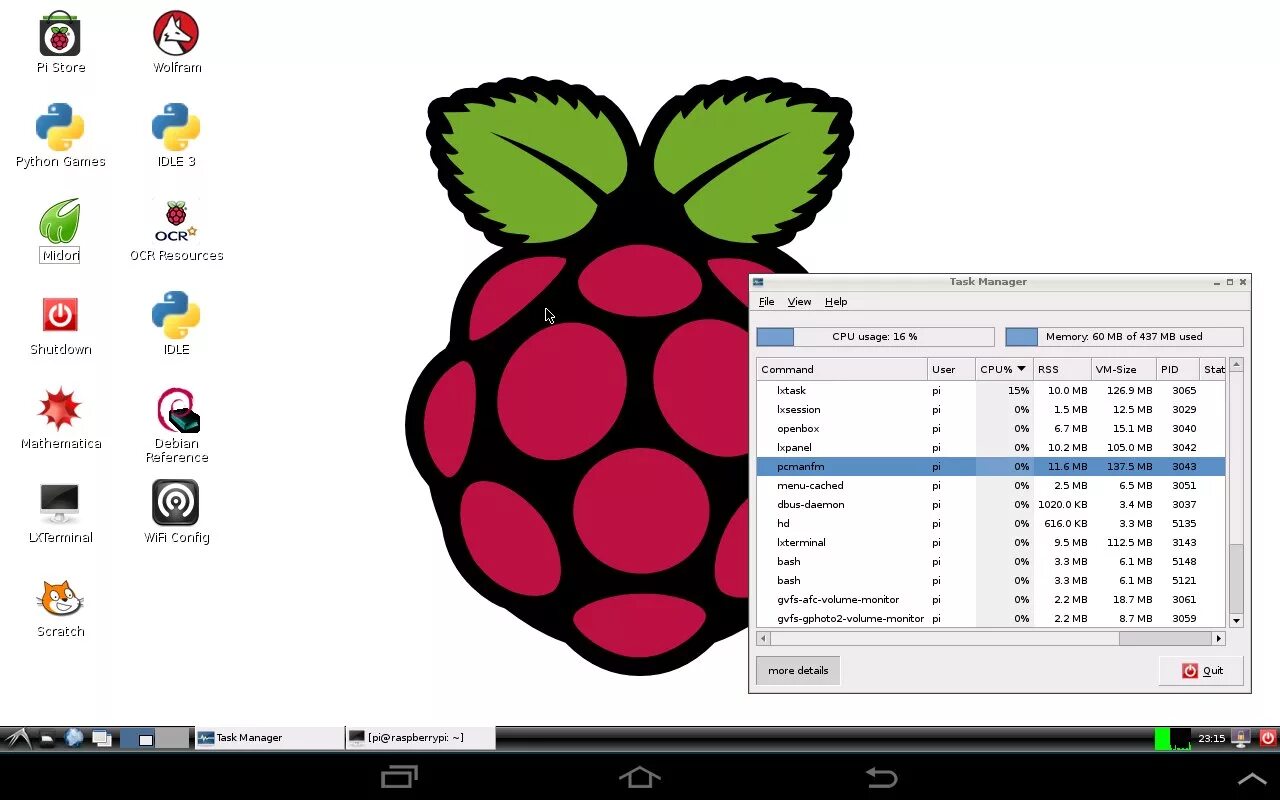This screenshot has height=800, width=1280.
Task: Click the CPU usage progress bar
Action: 875,337
